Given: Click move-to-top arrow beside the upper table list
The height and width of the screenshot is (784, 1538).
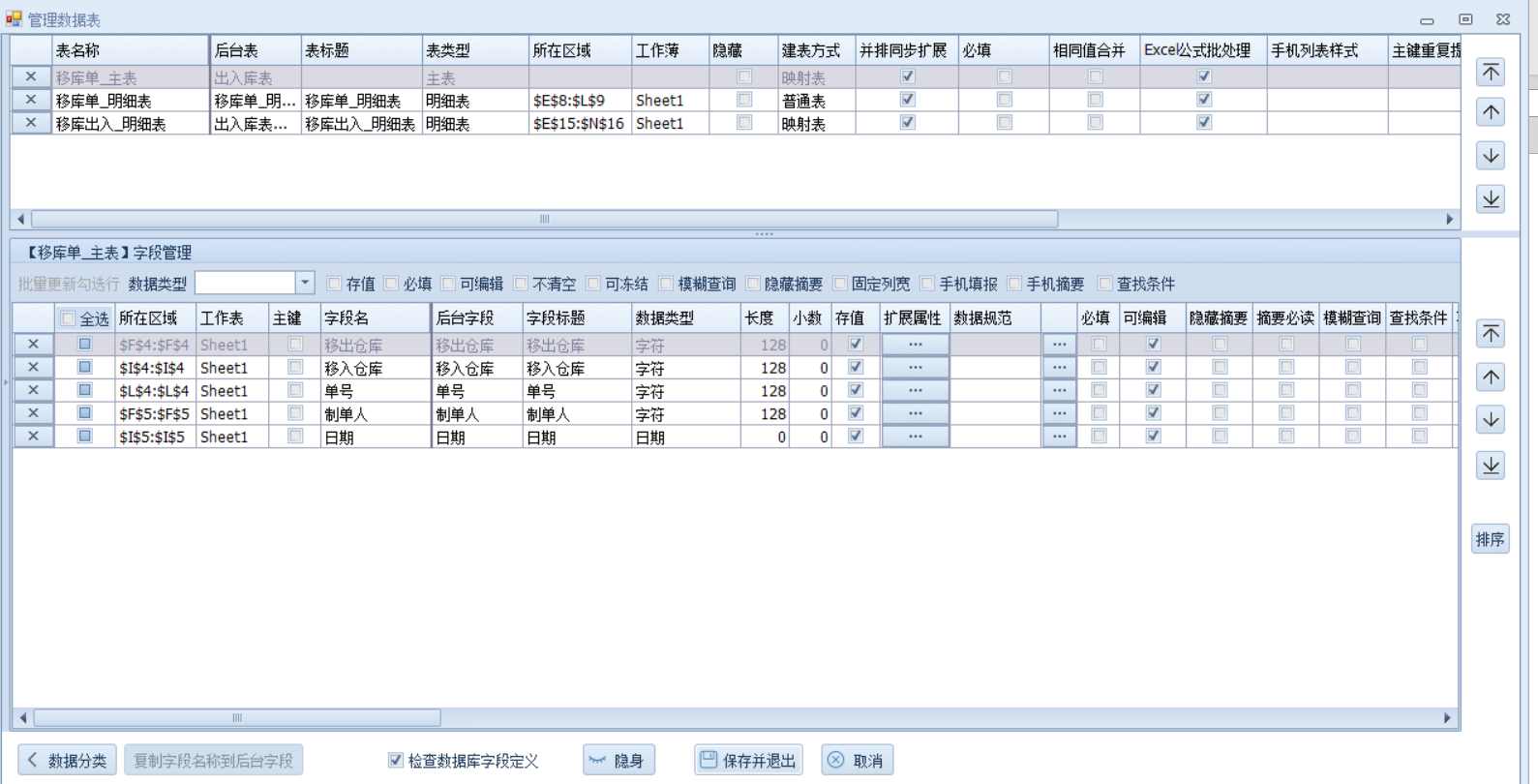Looking at the screenshot, I should (1491, 73).
